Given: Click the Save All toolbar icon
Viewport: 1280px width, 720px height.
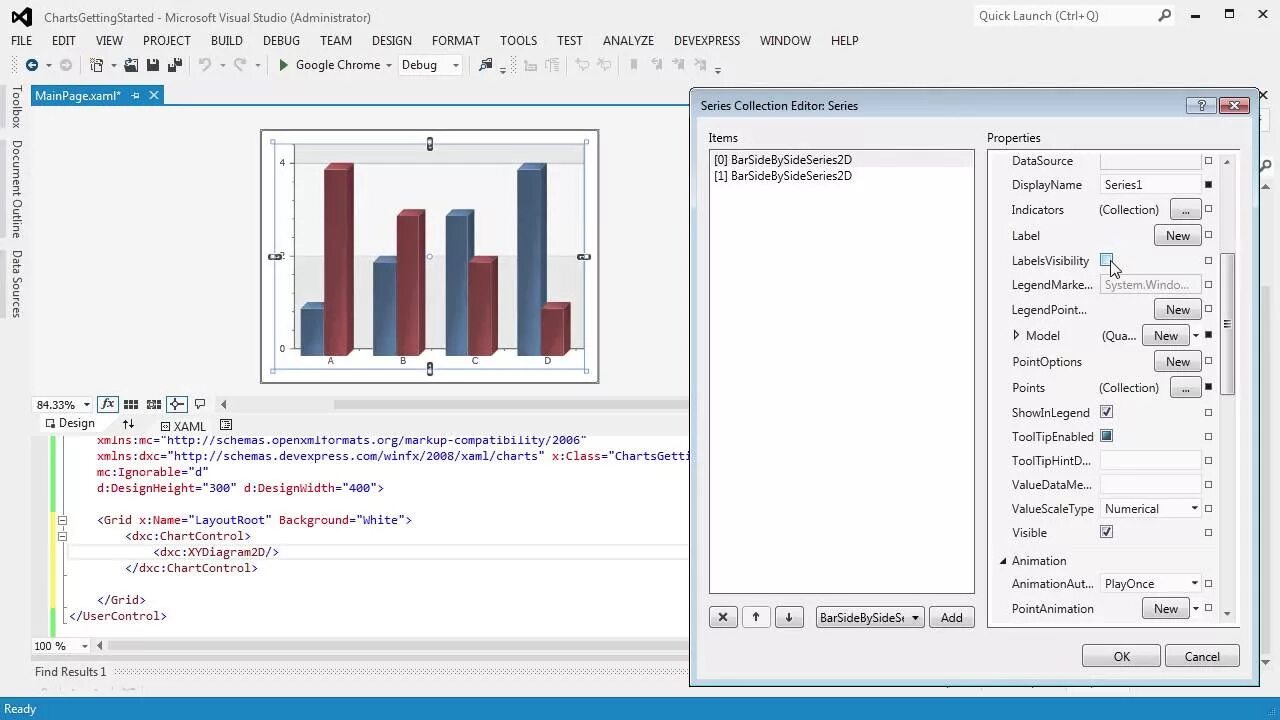Looking at the screenshot, I should (x=175, y=65).
